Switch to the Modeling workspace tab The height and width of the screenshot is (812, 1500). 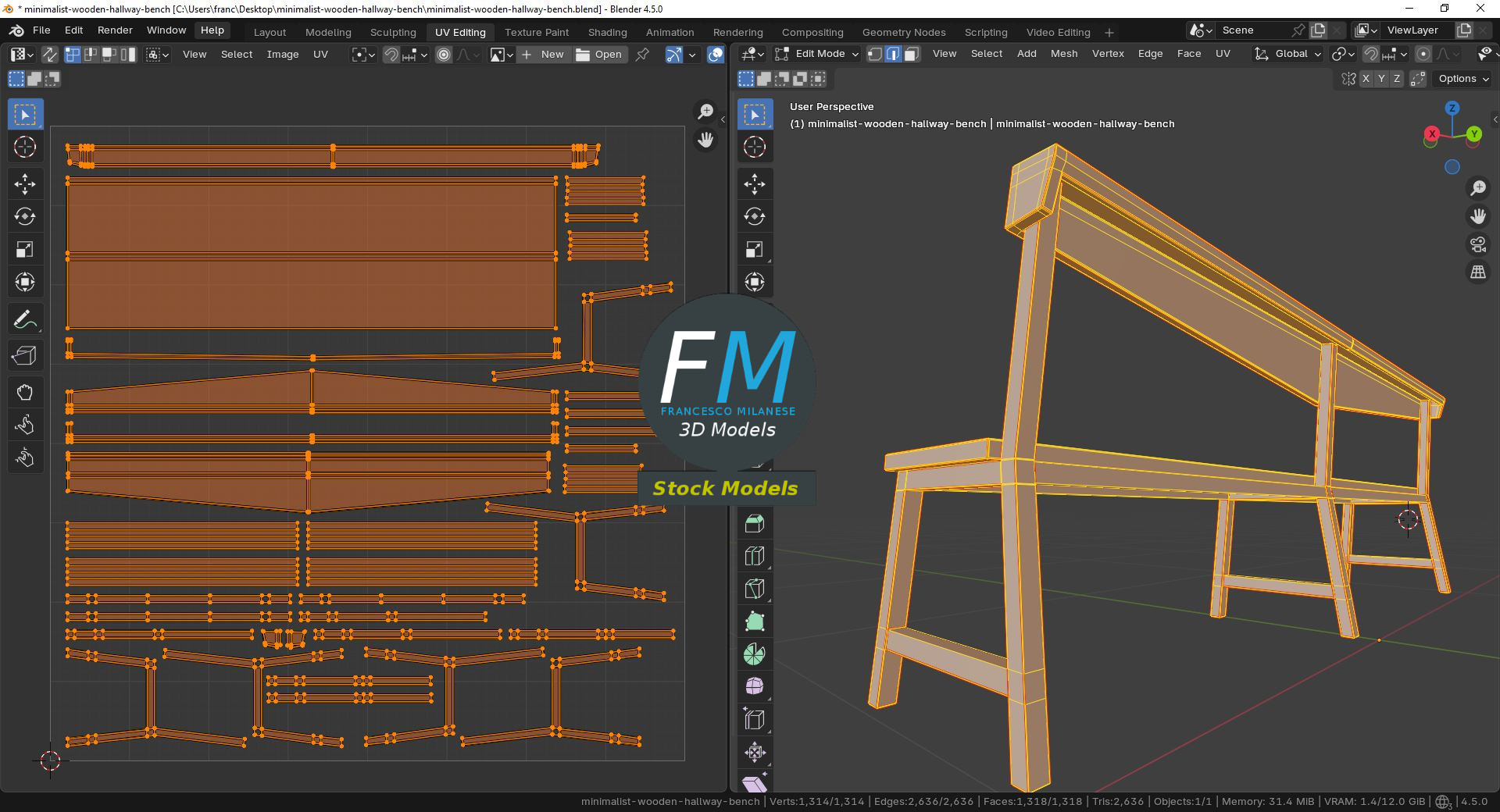(328, 32)
